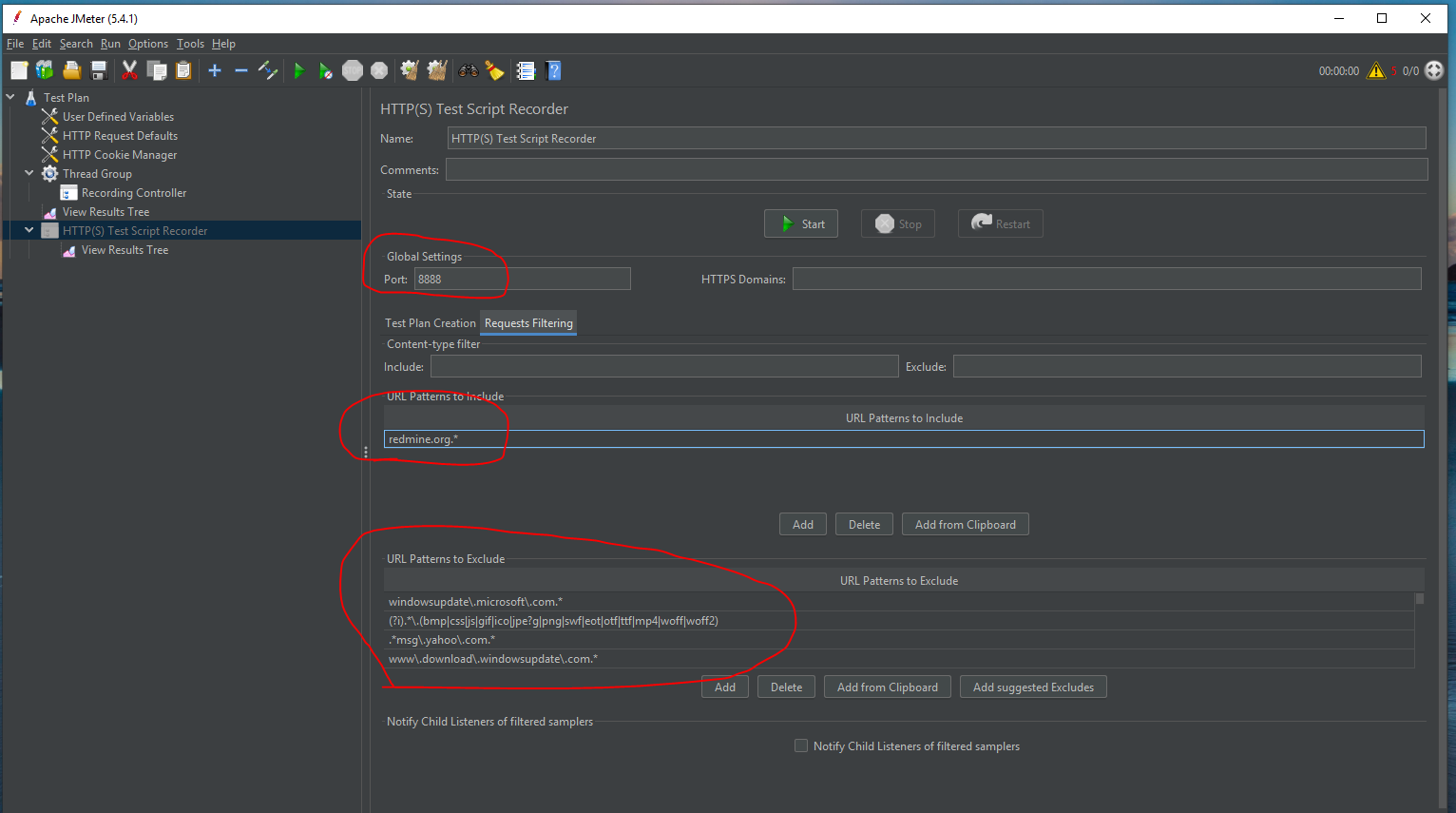Click the HTTPS Domains input field
Screen dimensions: 1456x813
[x=1107, y=279]
